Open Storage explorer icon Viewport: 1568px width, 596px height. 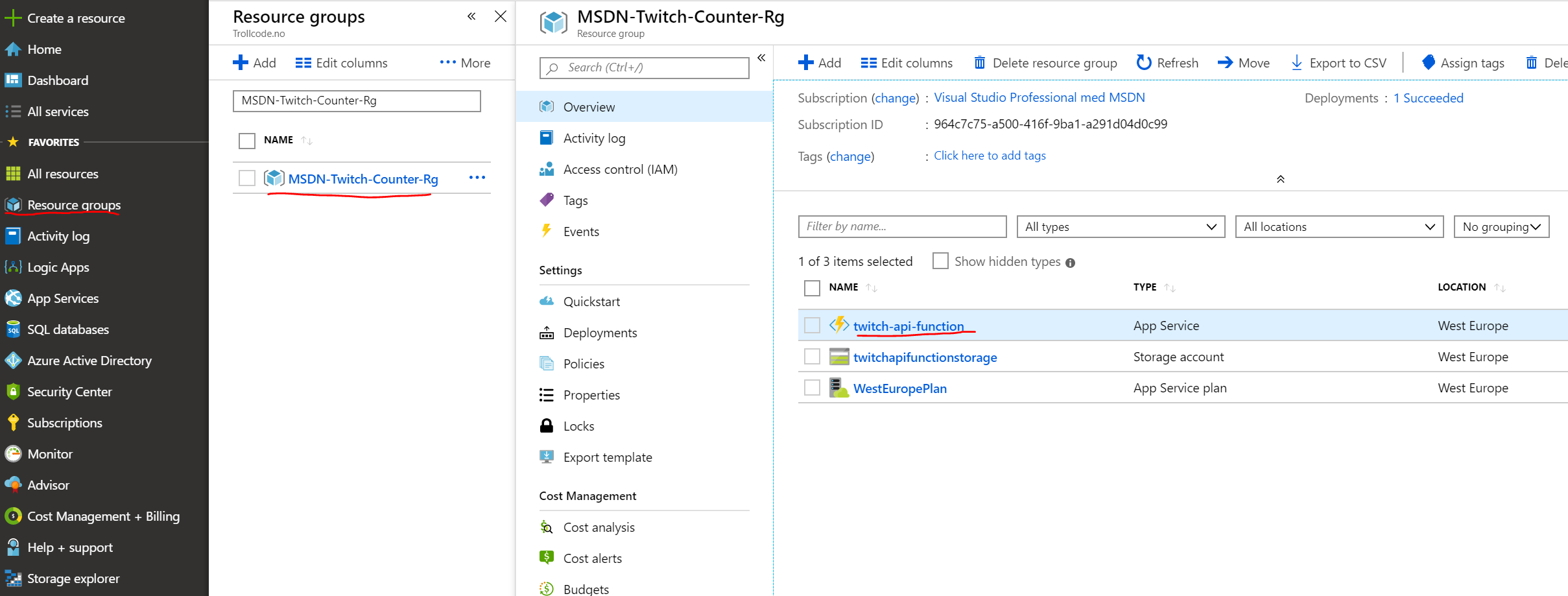(13, 578)
